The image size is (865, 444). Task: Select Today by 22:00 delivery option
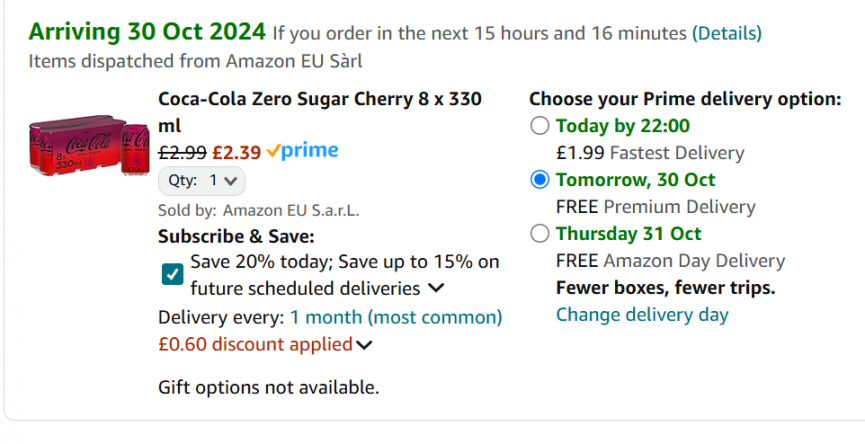click(540, 126)
